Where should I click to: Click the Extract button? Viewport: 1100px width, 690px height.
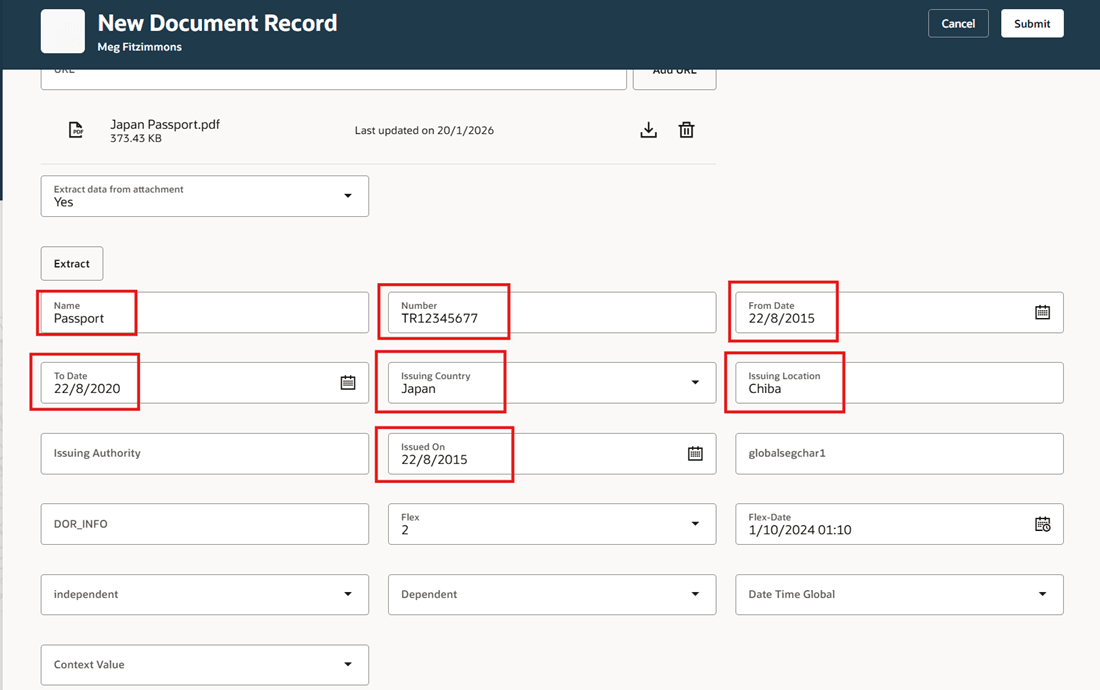point(72,264)
